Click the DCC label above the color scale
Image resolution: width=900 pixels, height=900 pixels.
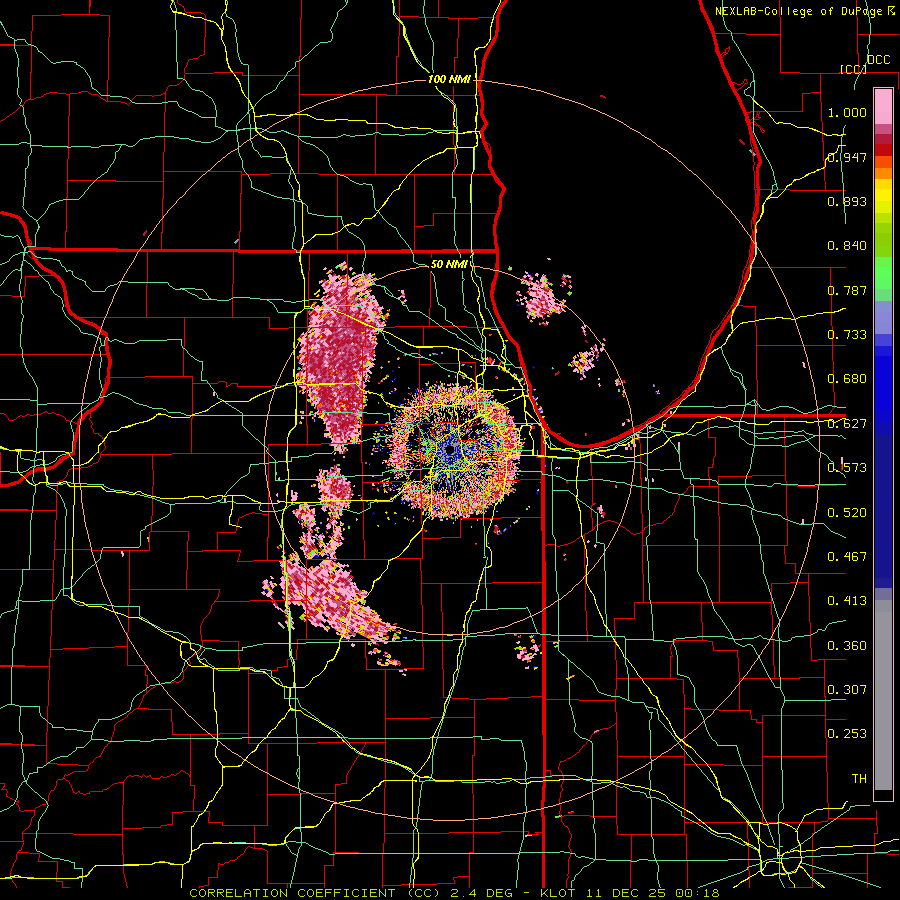point(878,60)
